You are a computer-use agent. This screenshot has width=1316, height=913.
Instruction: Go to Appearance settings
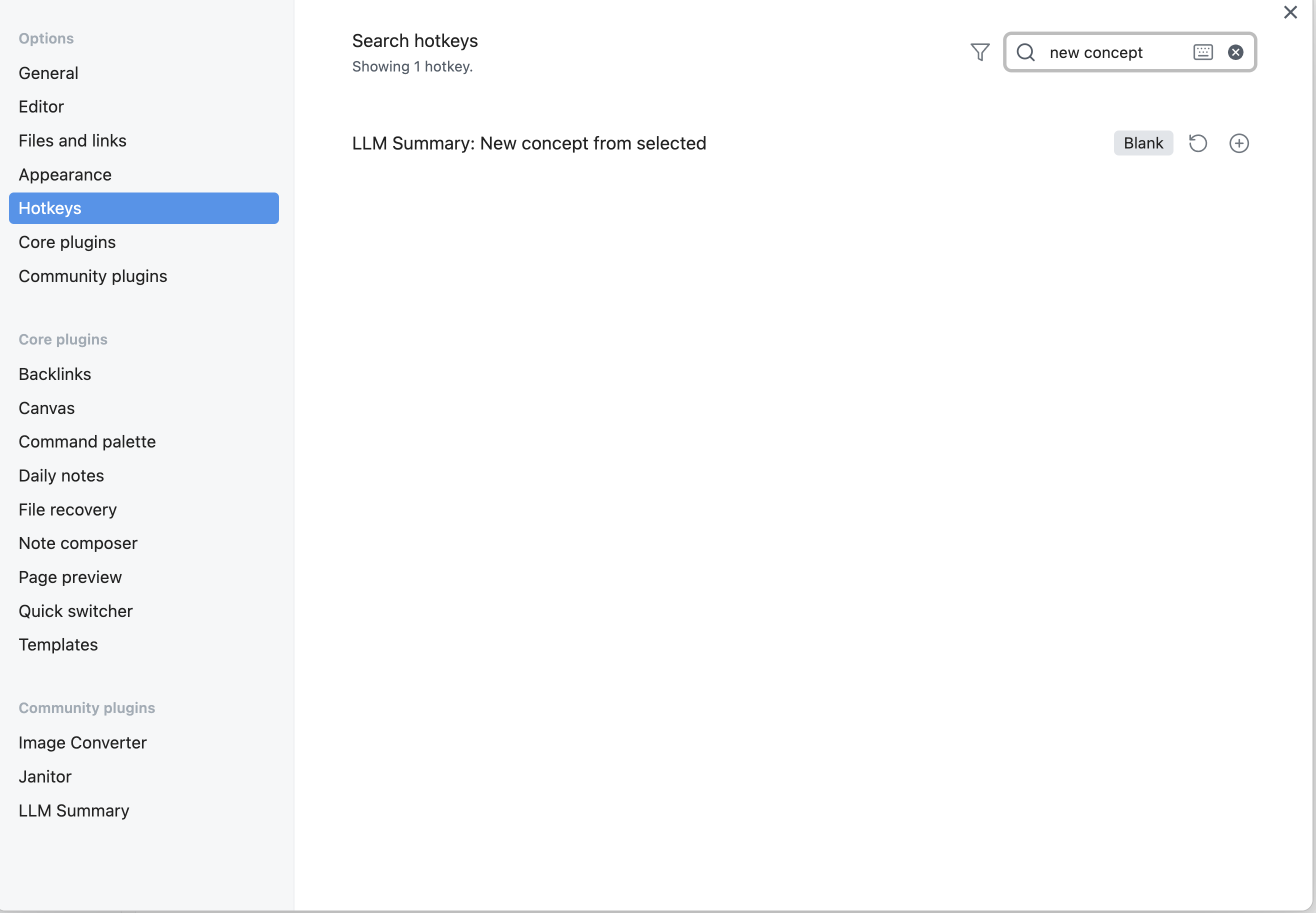tap(65, 174)
